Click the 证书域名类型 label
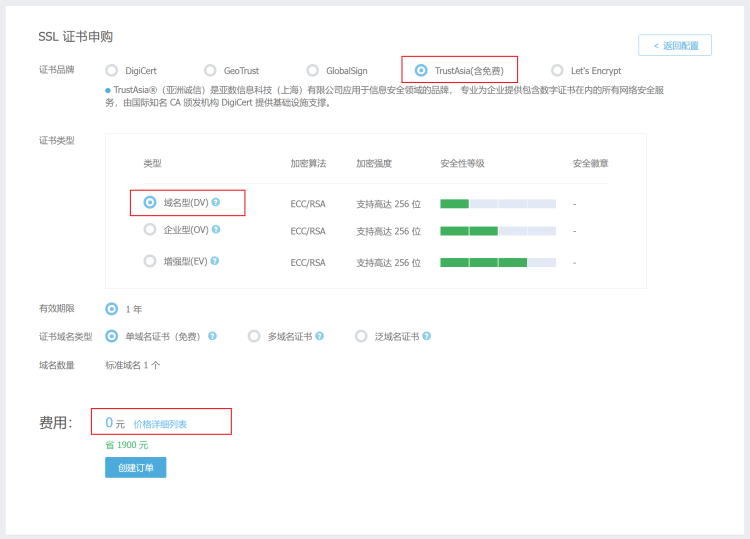 tap(66, 337)
